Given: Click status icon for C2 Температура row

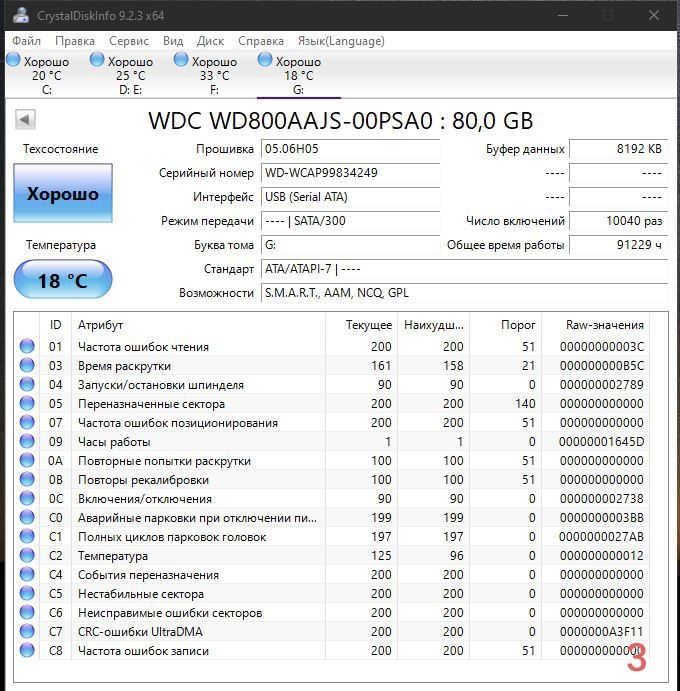Looking at the screenshot, I should click(27, 555).
